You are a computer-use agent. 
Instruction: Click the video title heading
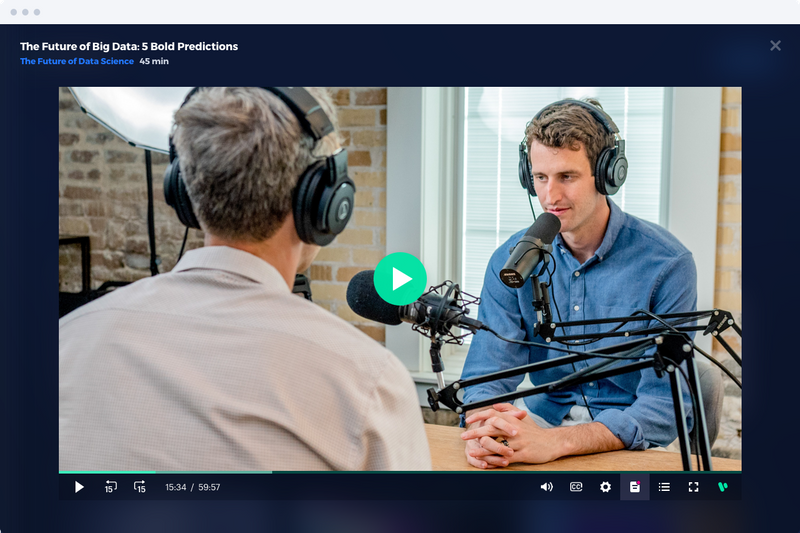pos(129,46)
